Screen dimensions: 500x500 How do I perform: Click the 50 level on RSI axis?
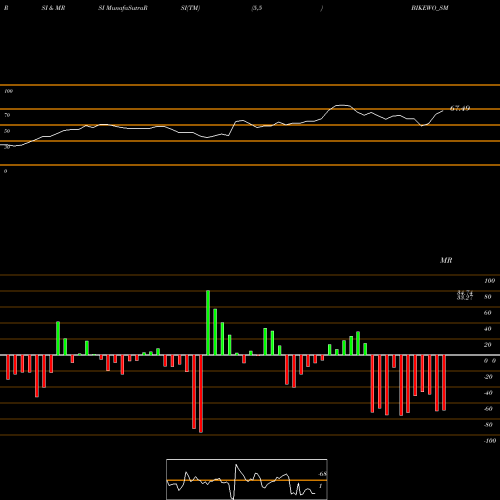(7, 131)
